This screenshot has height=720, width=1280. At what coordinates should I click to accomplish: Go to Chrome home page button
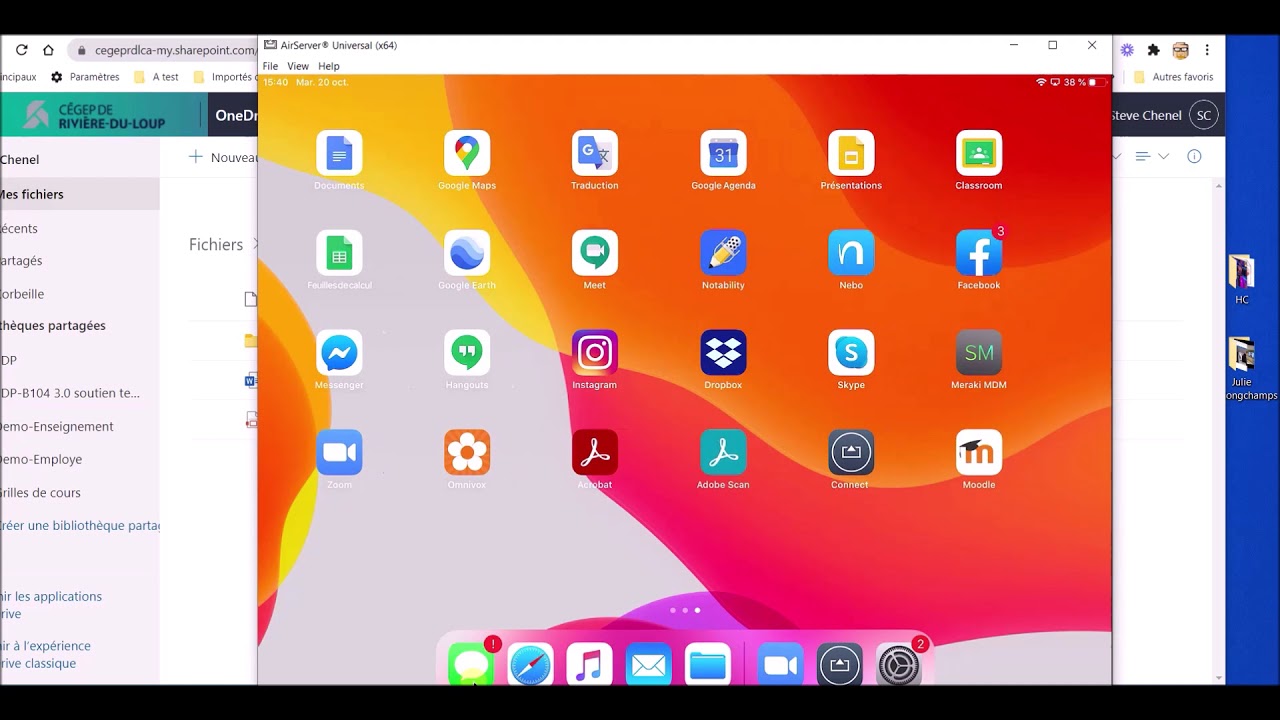48,50
